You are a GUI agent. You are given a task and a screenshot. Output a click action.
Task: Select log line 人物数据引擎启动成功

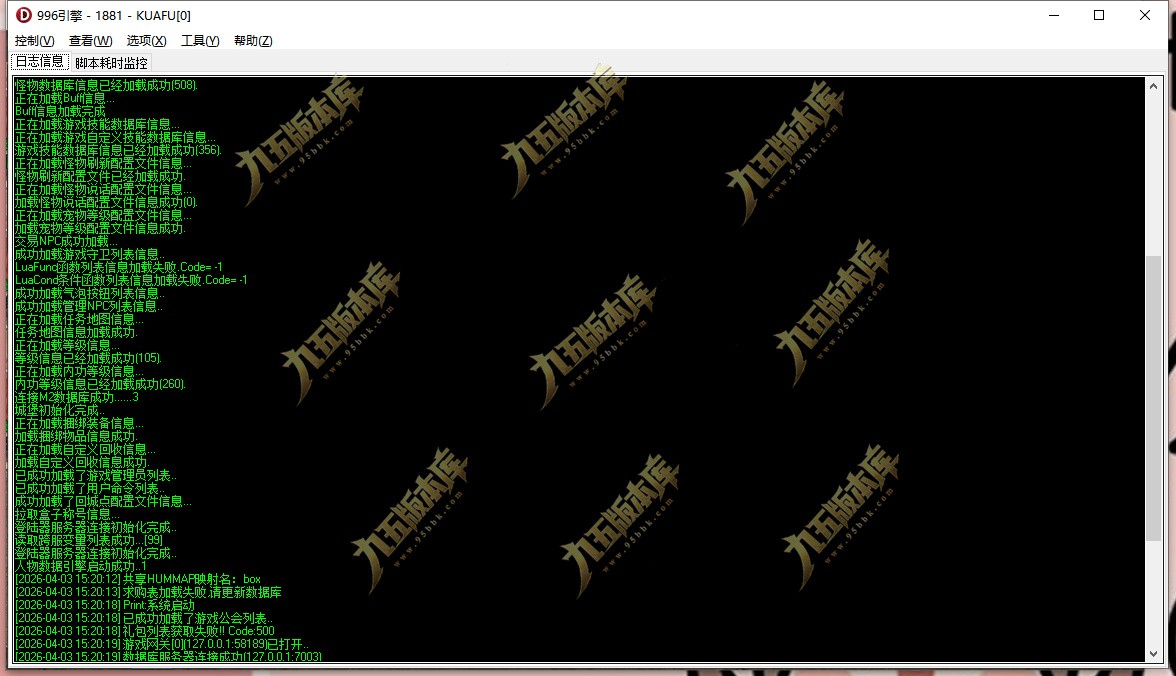pyautogui.click(x=80, y=566)
